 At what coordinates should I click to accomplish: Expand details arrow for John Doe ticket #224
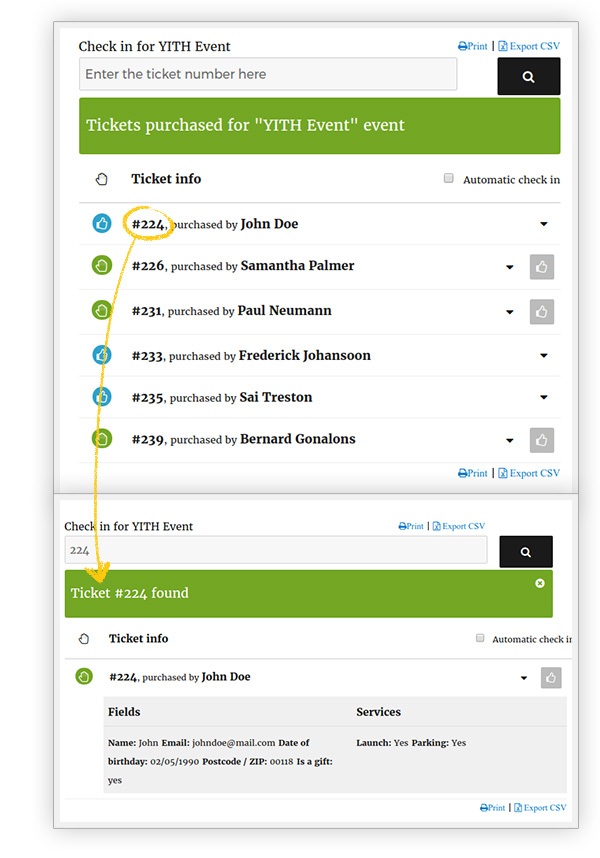pyautogui.click(x=544, y=225)
